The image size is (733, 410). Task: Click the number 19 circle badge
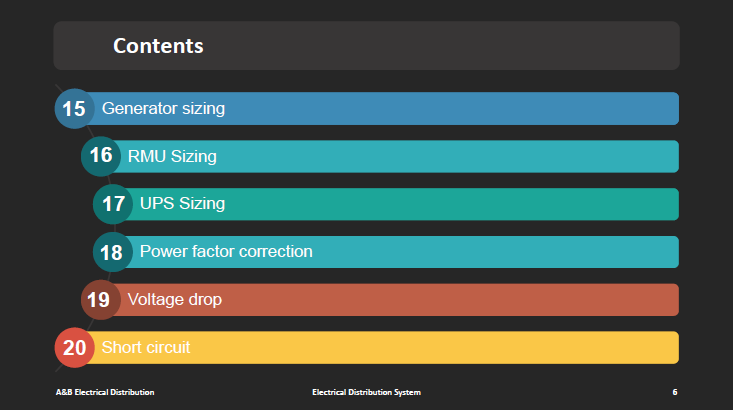point(101,300)
